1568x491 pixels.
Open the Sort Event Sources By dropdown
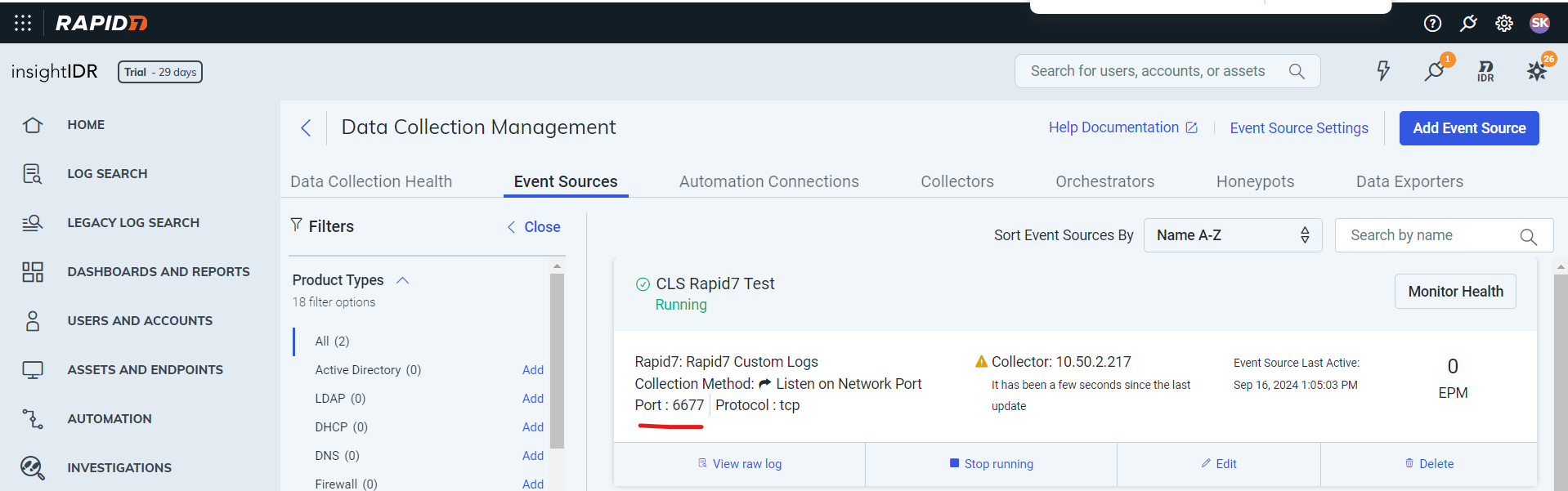coord(1233,235)
